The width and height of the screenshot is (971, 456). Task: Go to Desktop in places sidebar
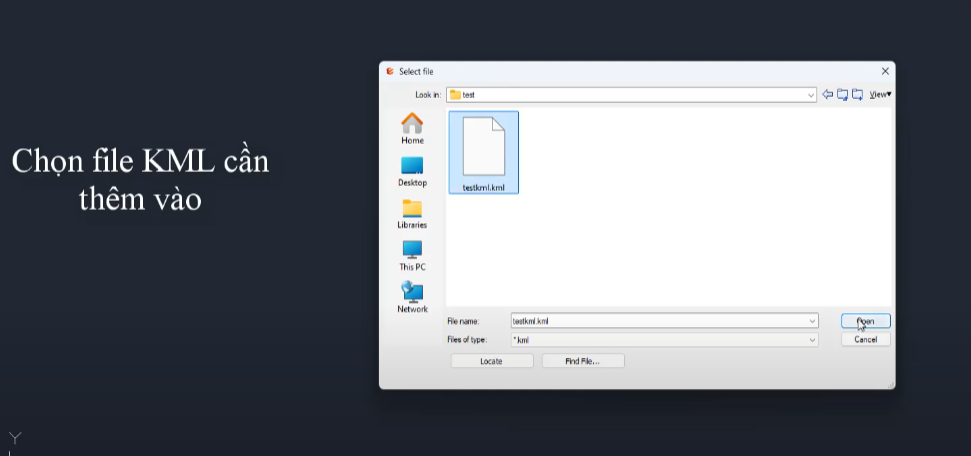412,171
